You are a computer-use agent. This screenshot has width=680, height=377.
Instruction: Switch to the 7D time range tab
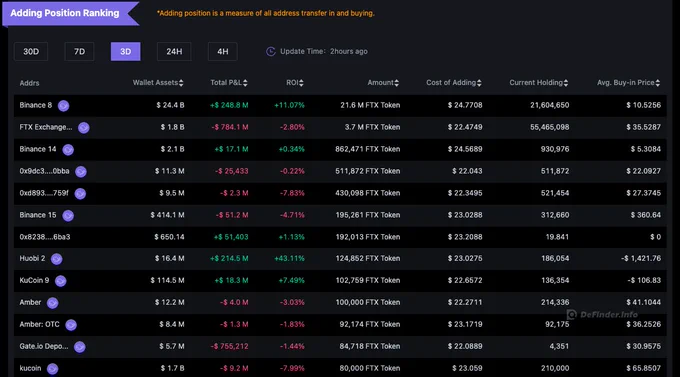(x=79, y=52)
